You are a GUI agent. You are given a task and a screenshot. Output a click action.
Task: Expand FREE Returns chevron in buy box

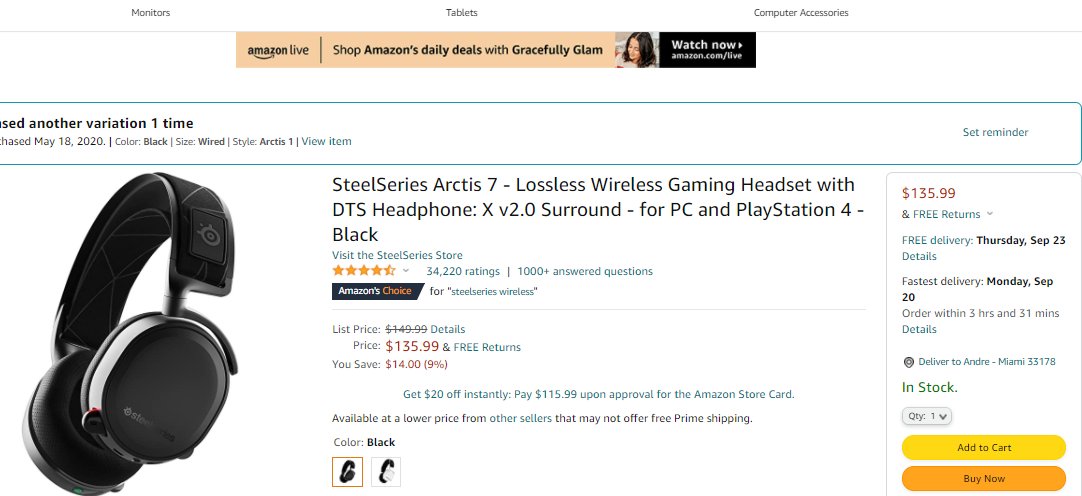click(990, 214)
